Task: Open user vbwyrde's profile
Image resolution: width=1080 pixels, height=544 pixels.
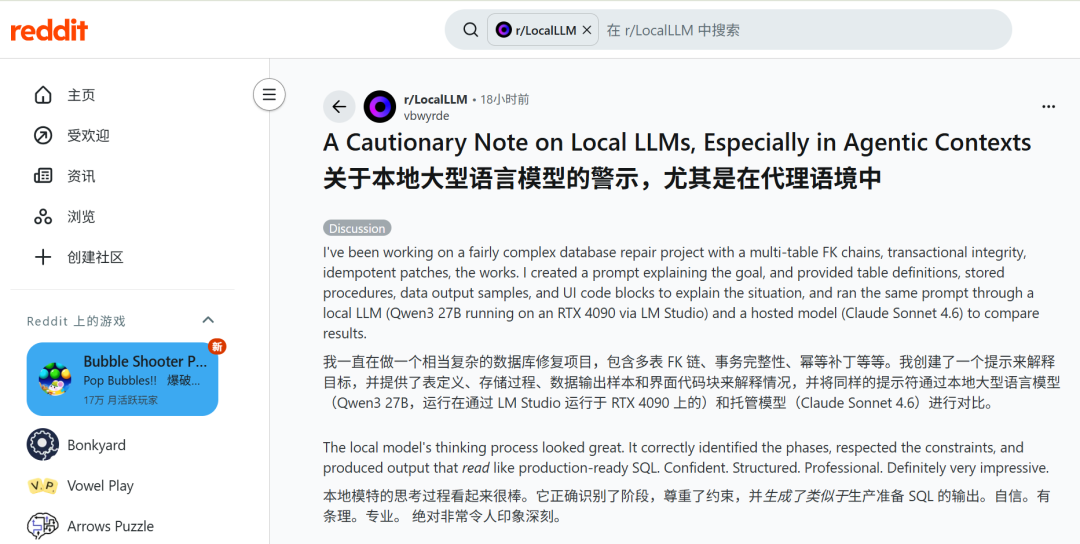Action: 426,116
